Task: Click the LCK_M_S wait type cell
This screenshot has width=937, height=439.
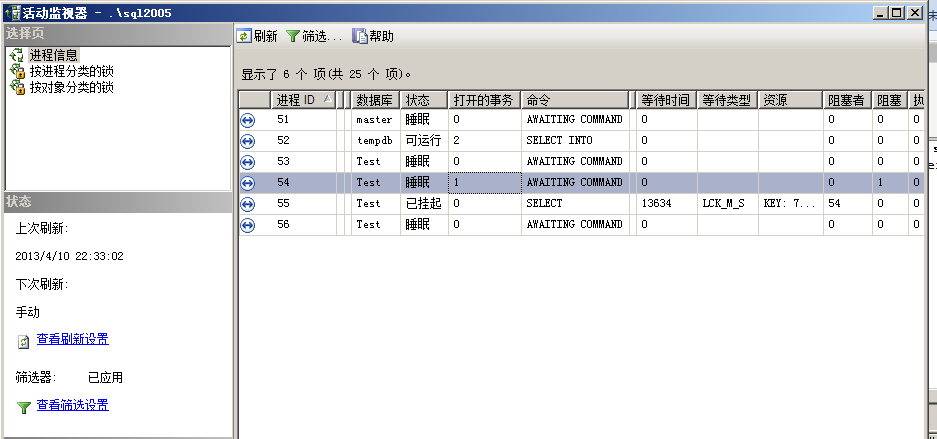Action: (727, 203)
